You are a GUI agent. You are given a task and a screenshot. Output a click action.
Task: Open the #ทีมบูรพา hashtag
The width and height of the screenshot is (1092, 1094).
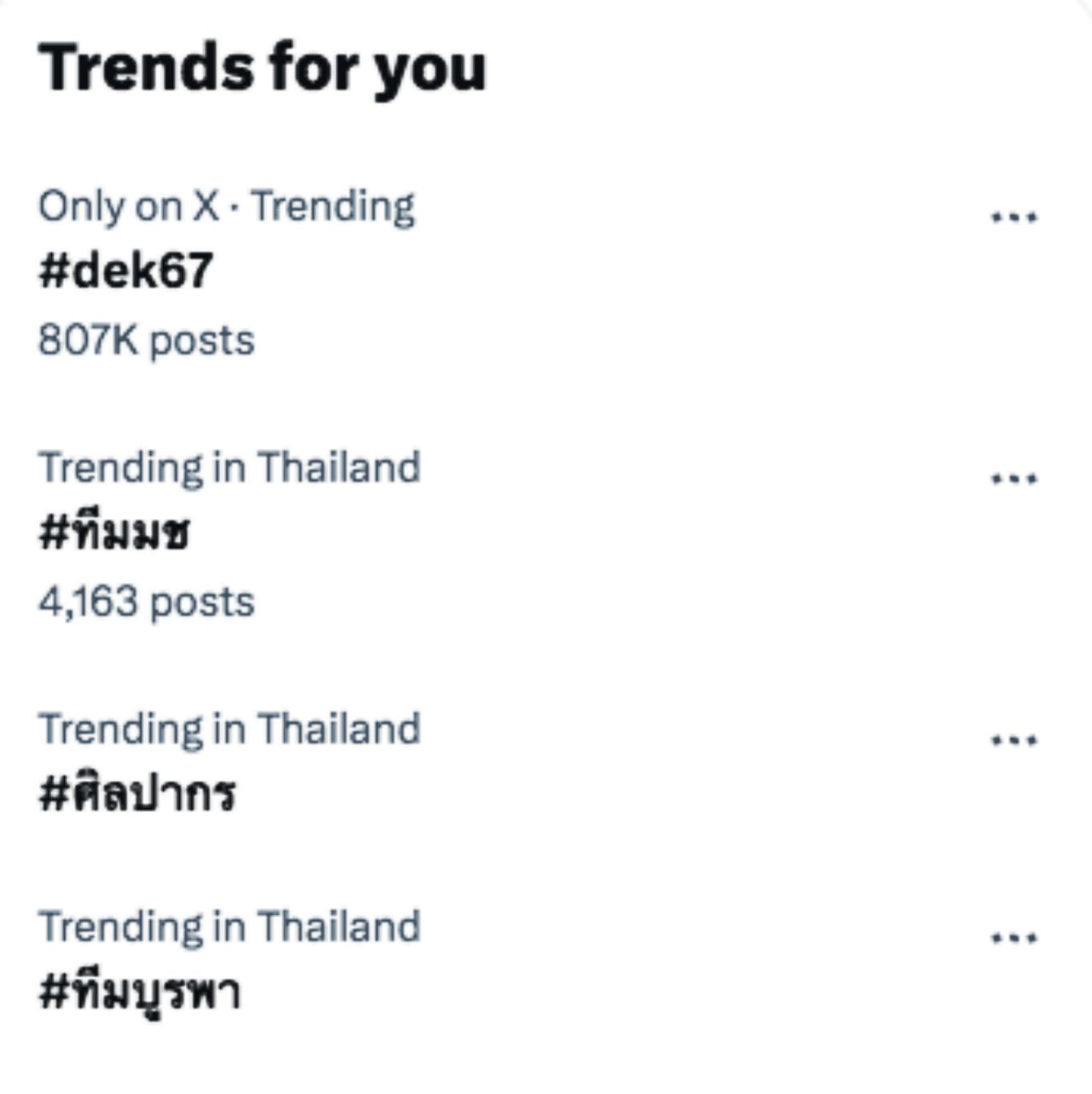click(140, 992)
